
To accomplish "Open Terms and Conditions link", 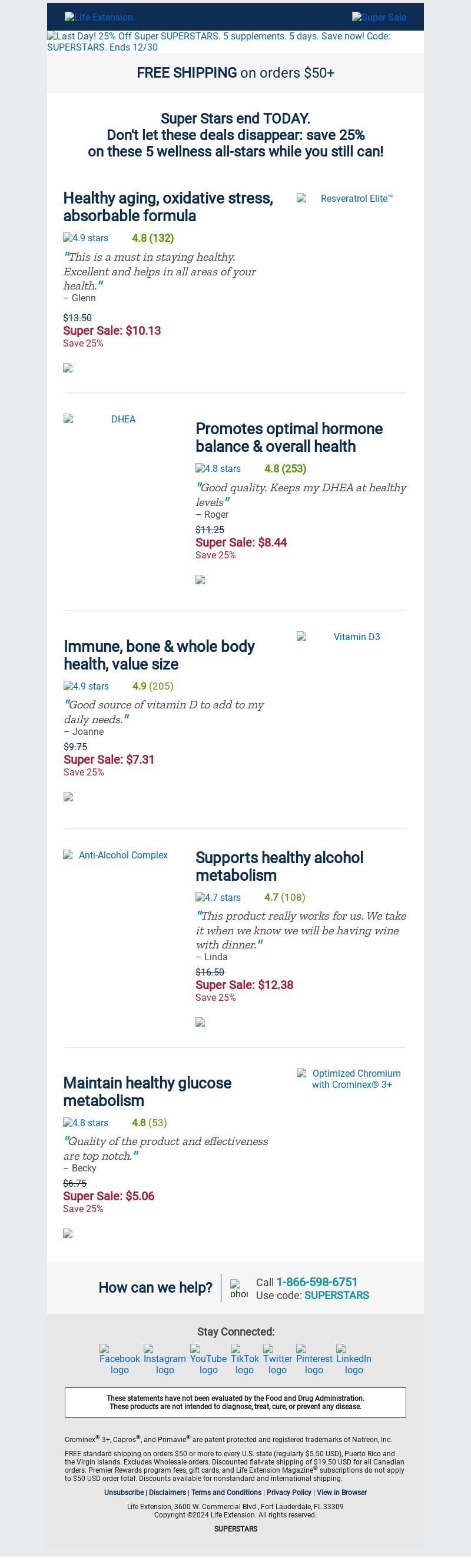I will tap(226, 1492).
